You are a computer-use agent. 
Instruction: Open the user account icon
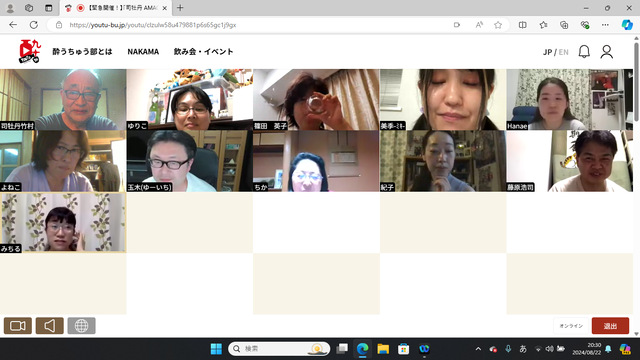tap(607, 52)
